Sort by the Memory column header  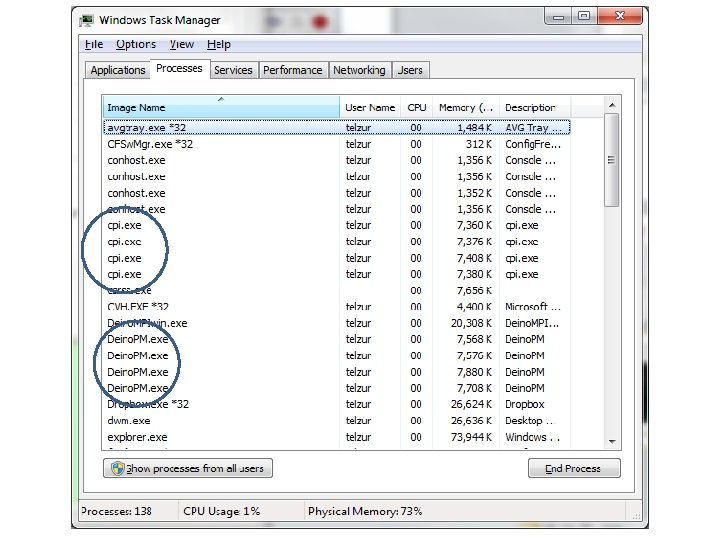click(466, 107)
